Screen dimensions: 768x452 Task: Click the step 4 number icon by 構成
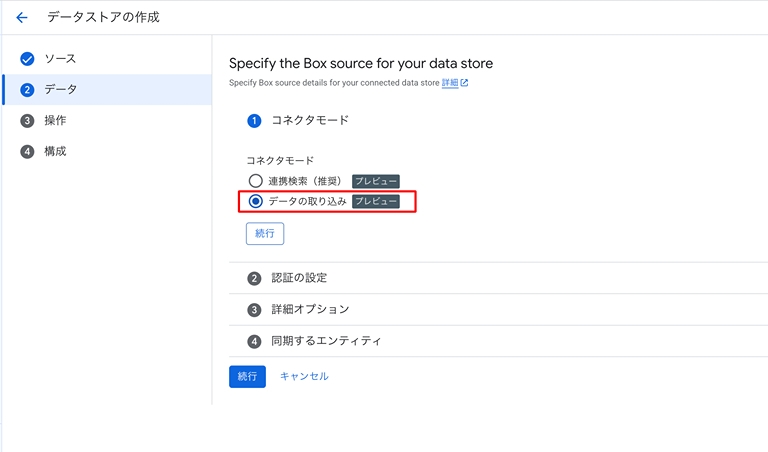point(27,151)
